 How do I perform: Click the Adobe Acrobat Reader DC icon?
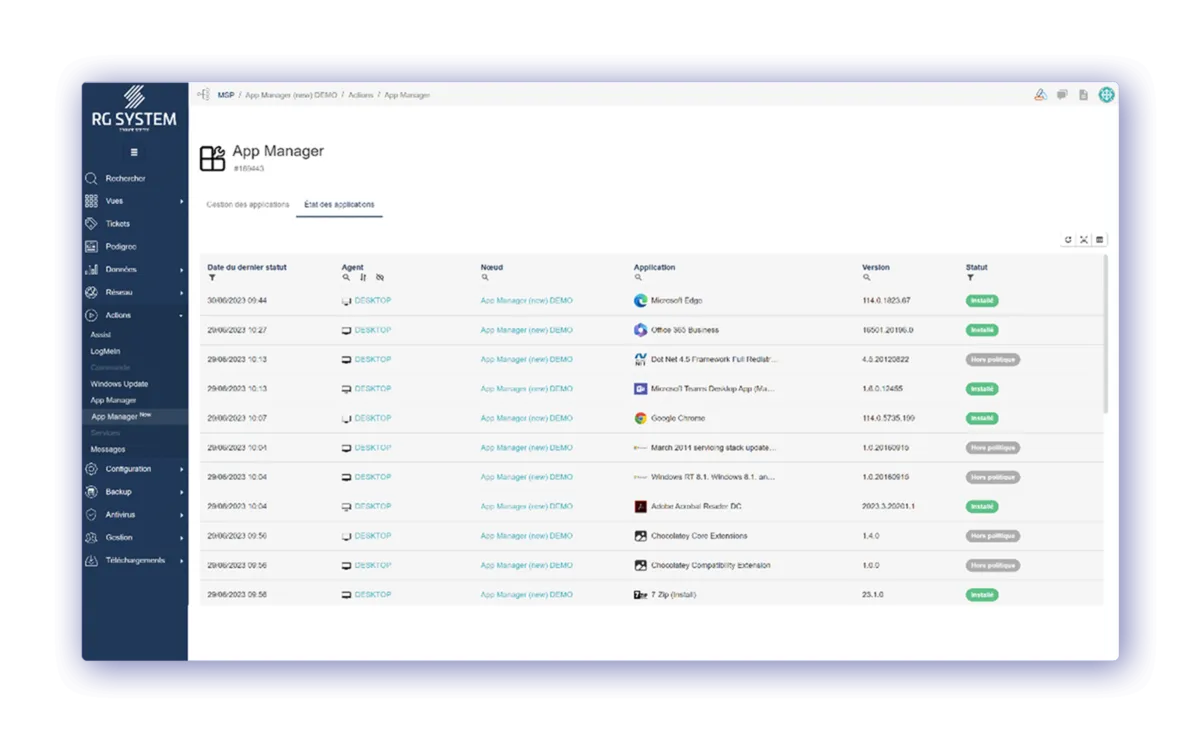640,507
